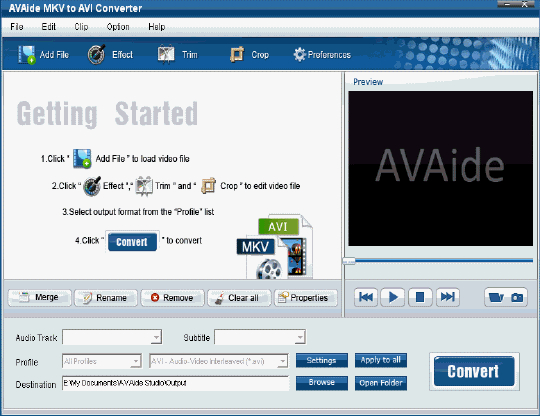Take a snapshot with camera icon
This screenshot has height=416, width=540.
(517, 297)
